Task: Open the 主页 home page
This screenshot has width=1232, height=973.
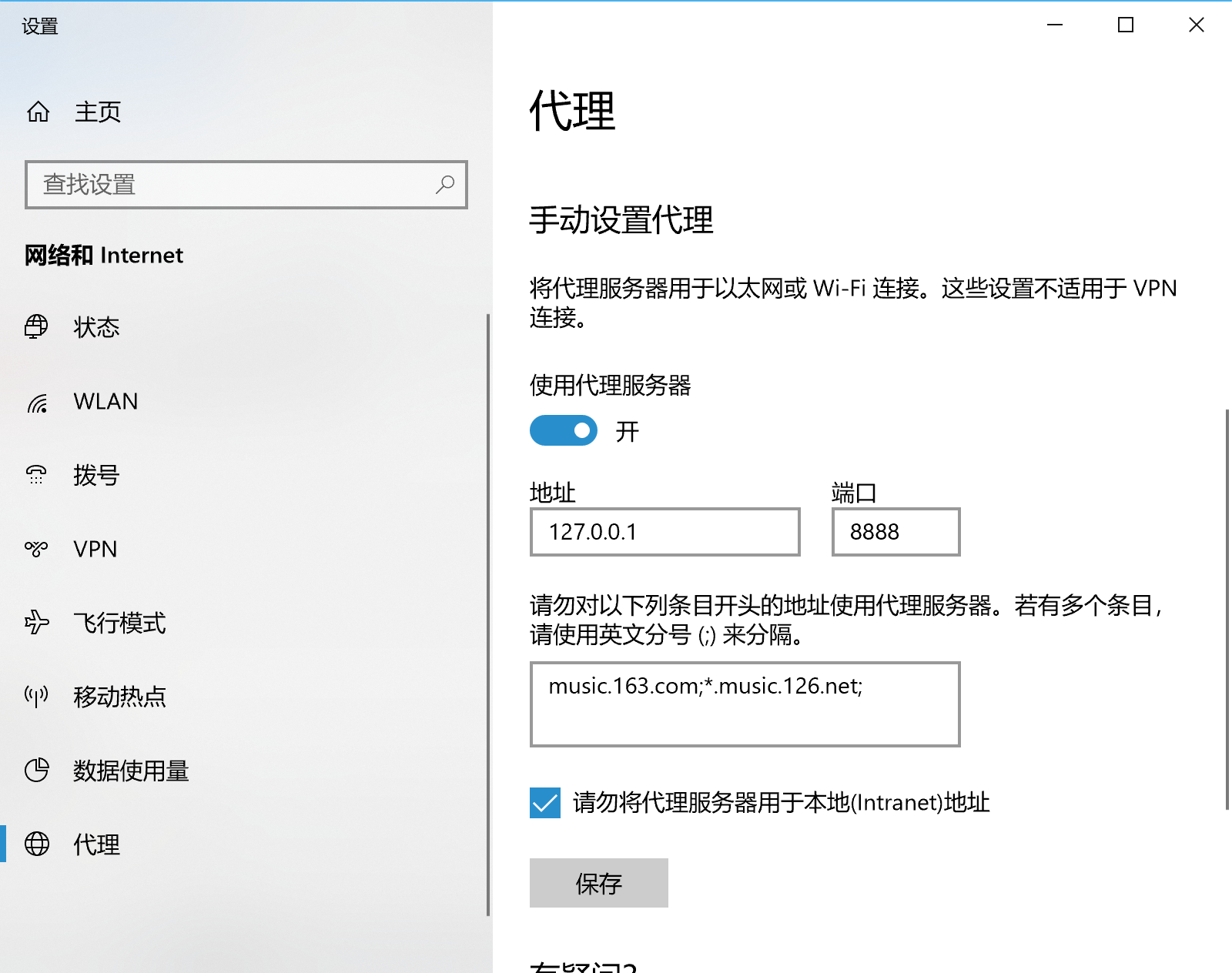Action: [x=246, y=112]
